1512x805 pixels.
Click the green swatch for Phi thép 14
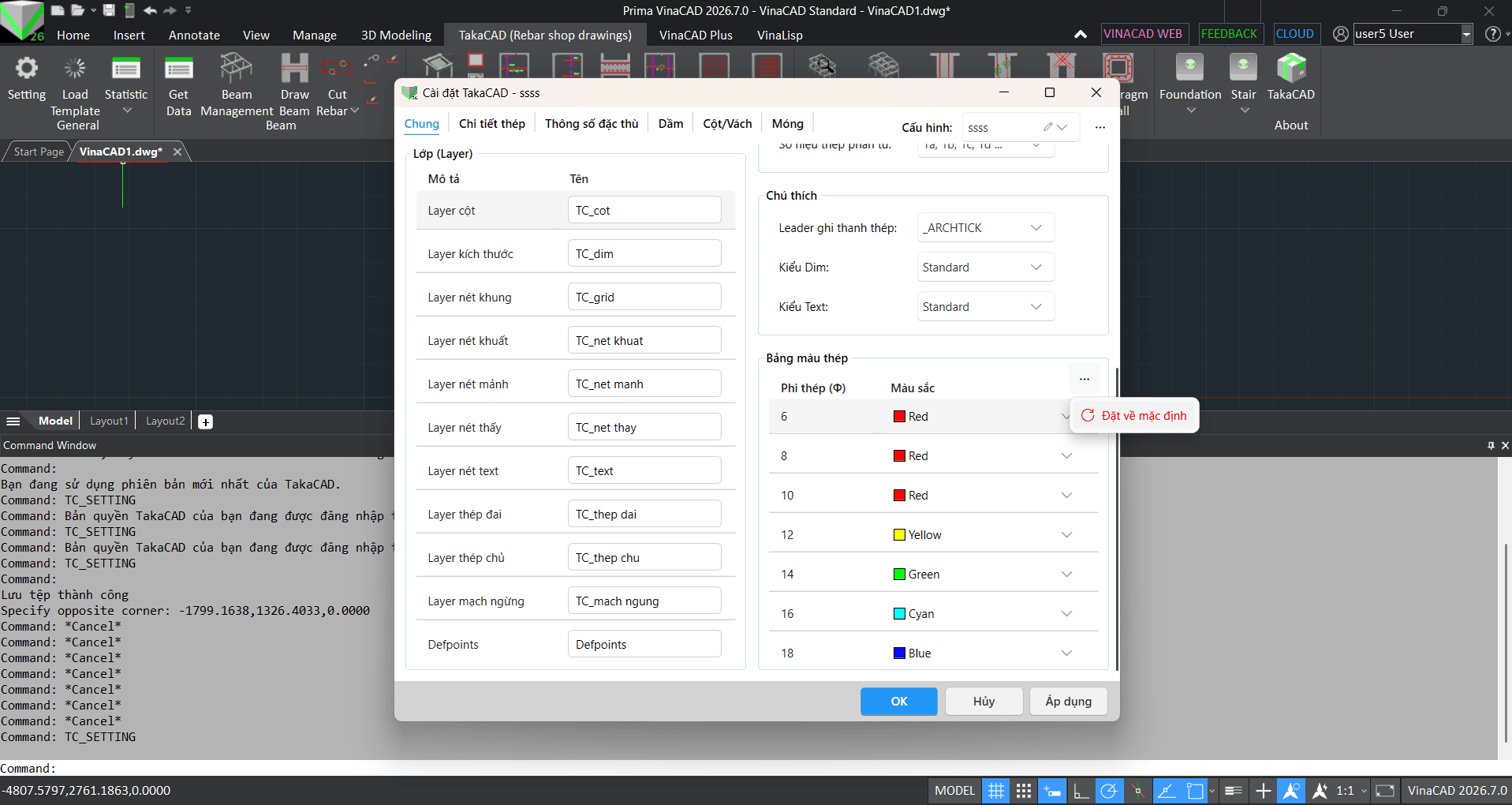click(x=899, y=575)
